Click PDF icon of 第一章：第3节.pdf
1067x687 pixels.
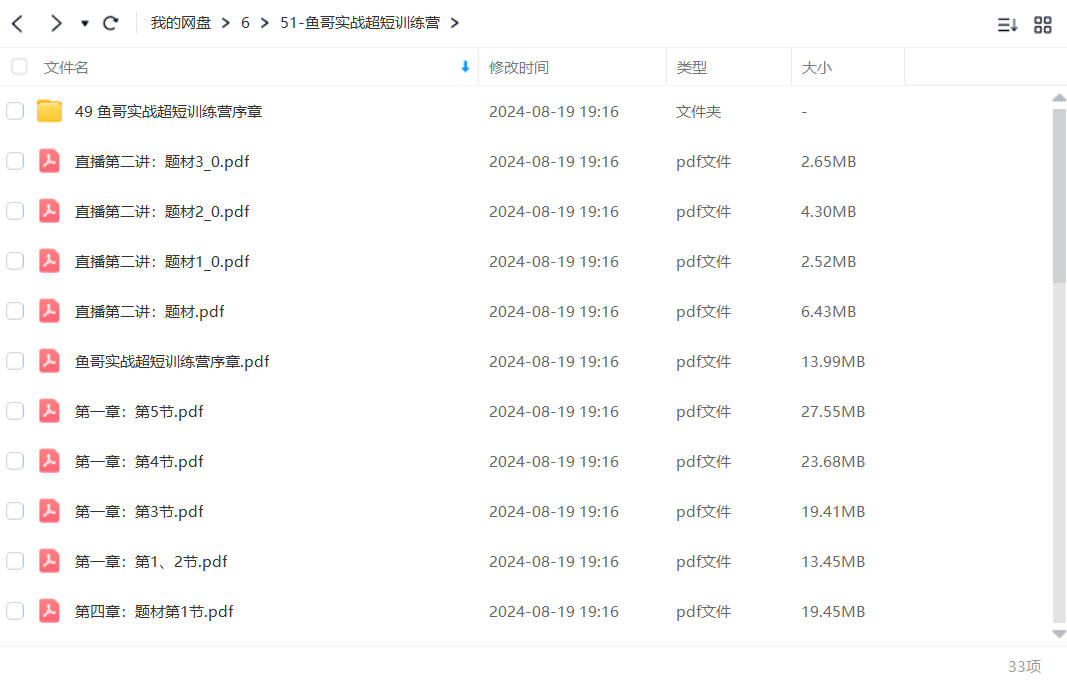coord(49,511)
